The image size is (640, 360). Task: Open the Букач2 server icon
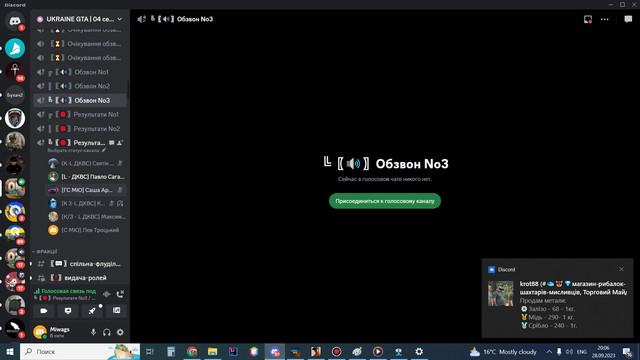(x=15, y=95)
